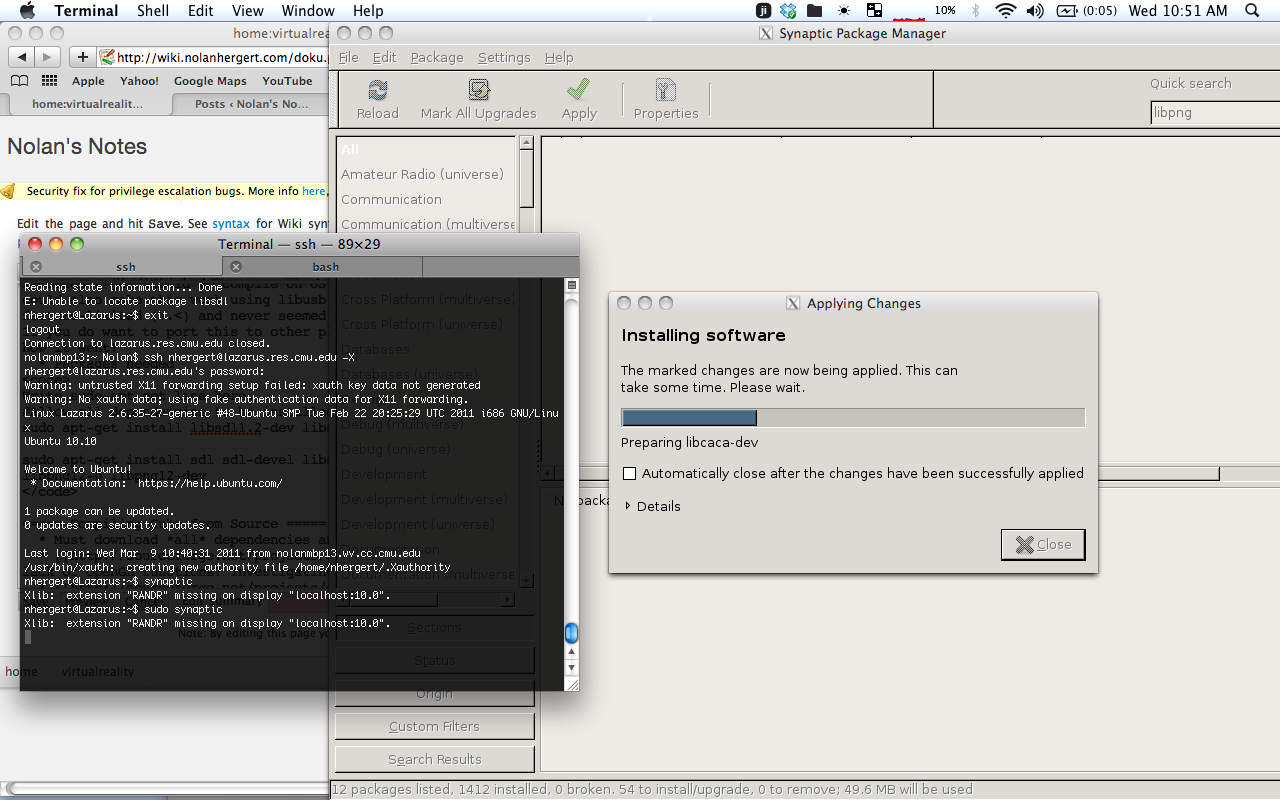Open the File menu in Synaptic

coord(348,57)
